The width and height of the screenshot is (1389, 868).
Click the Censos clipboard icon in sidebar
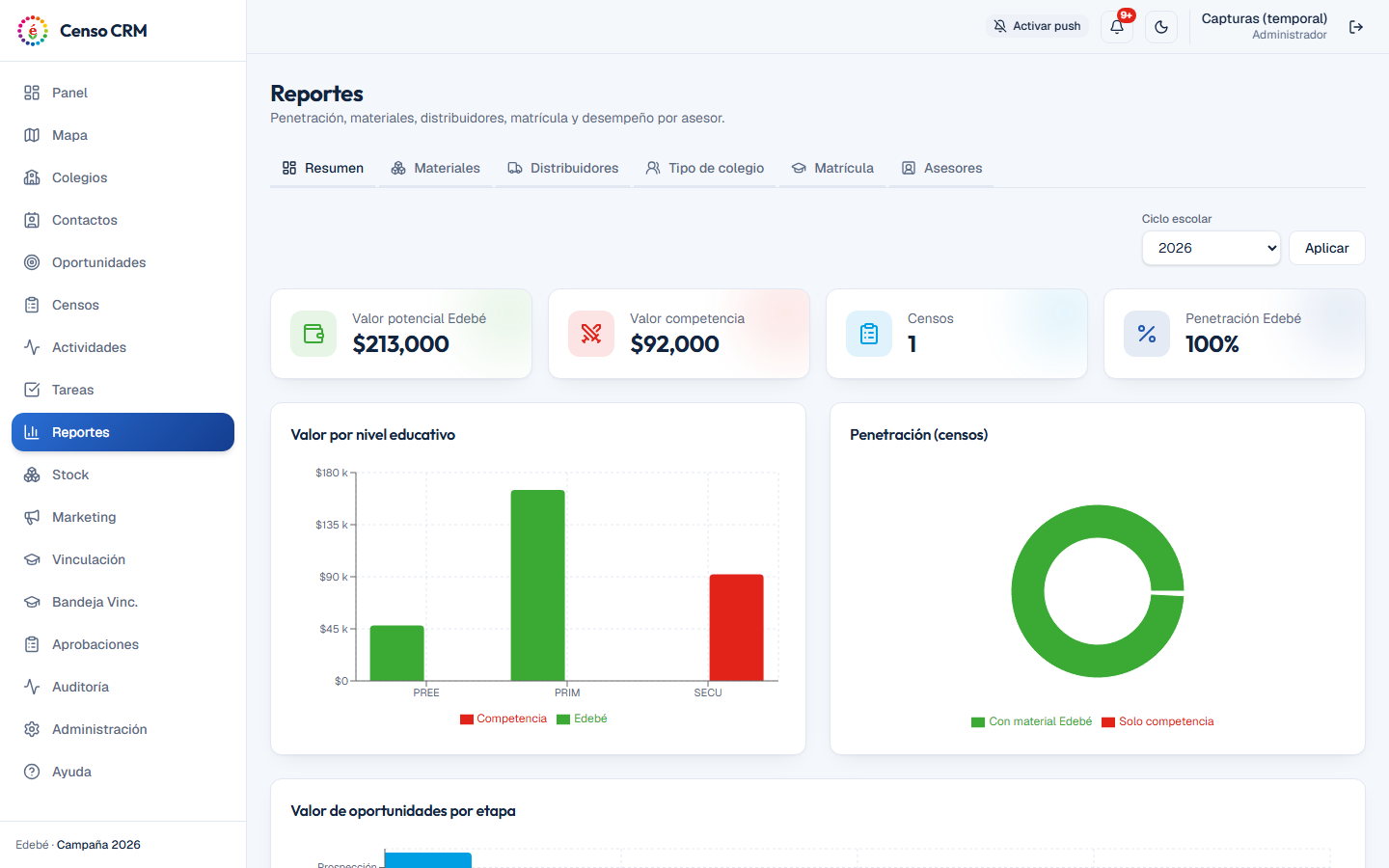pyautogui.click(x=32, y=305)
